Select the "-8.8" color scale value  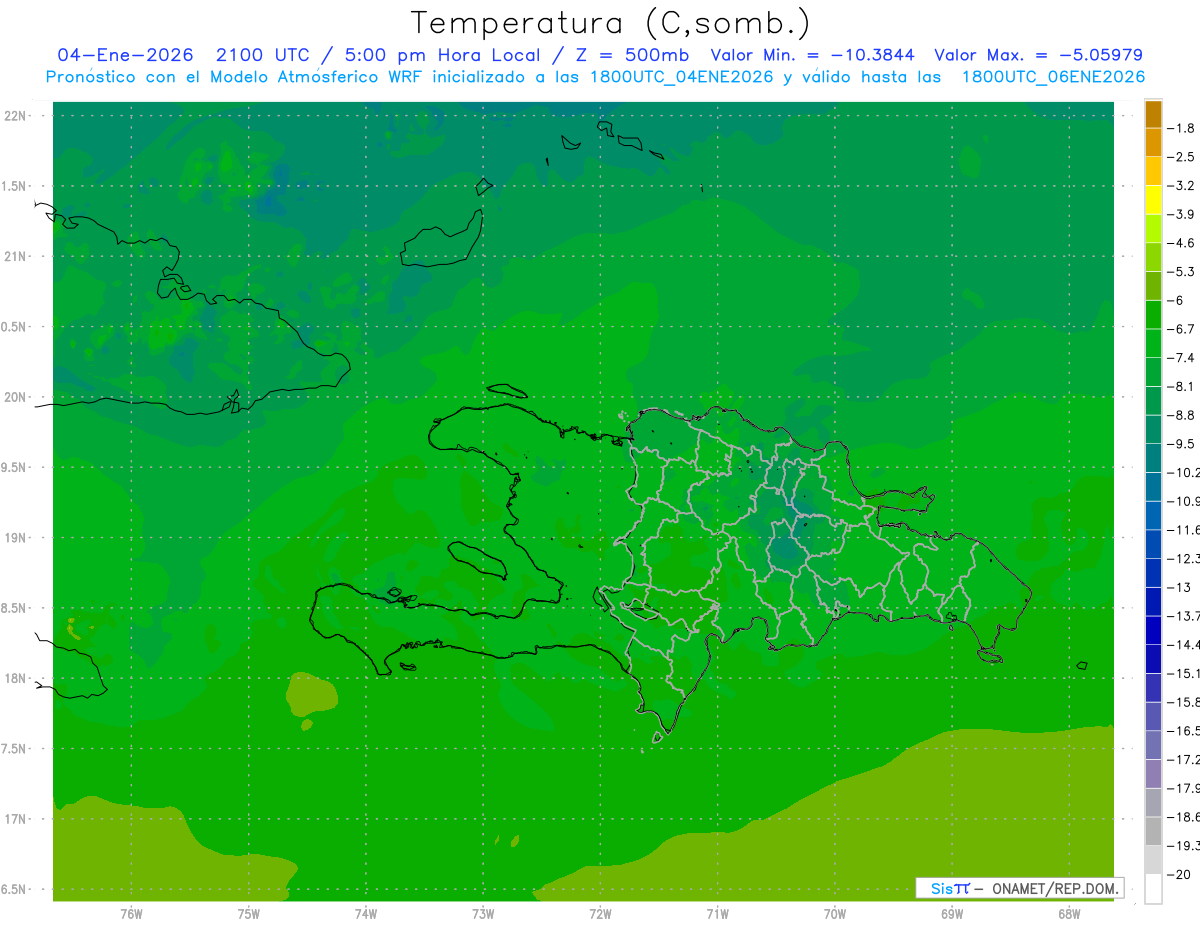click(x=1182, y=415)
